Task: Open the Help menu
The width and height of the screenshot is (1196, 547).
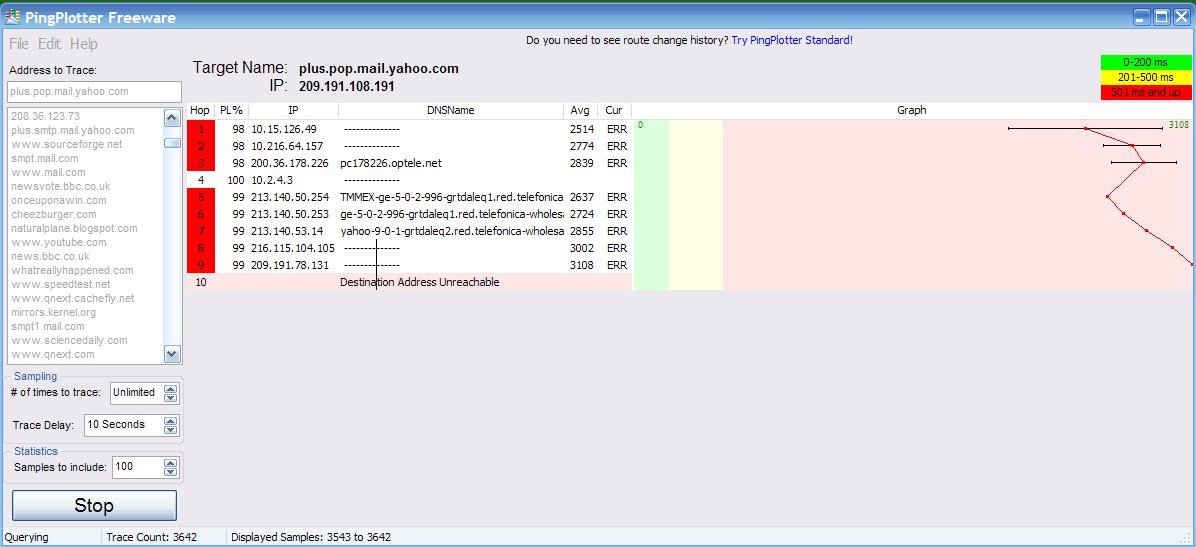Action: (84, 44)
